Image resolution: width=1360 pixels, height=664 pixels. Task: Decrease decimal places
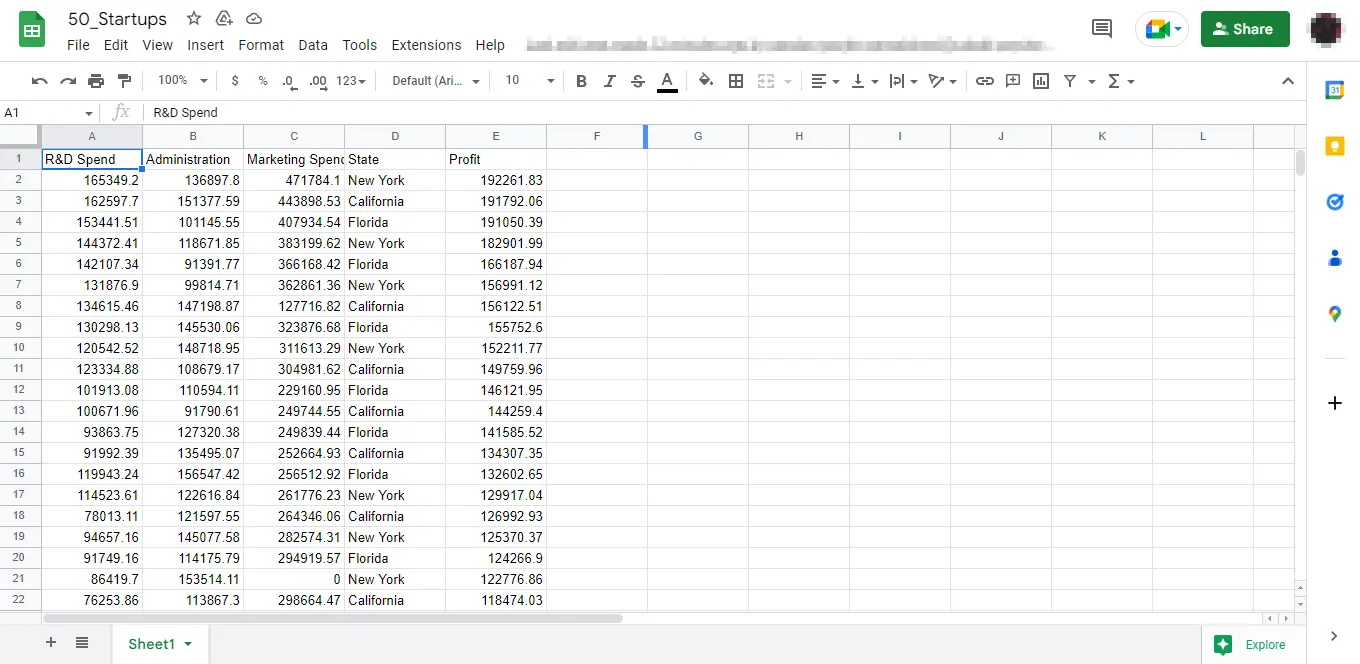point(289,81)
